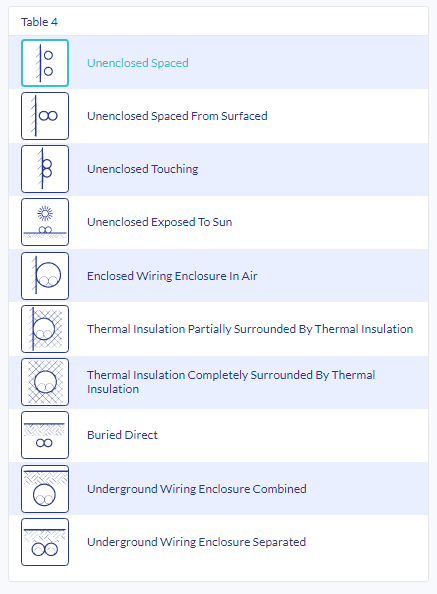Pick the Unenclosed Touching cable icon

(45, 169)
